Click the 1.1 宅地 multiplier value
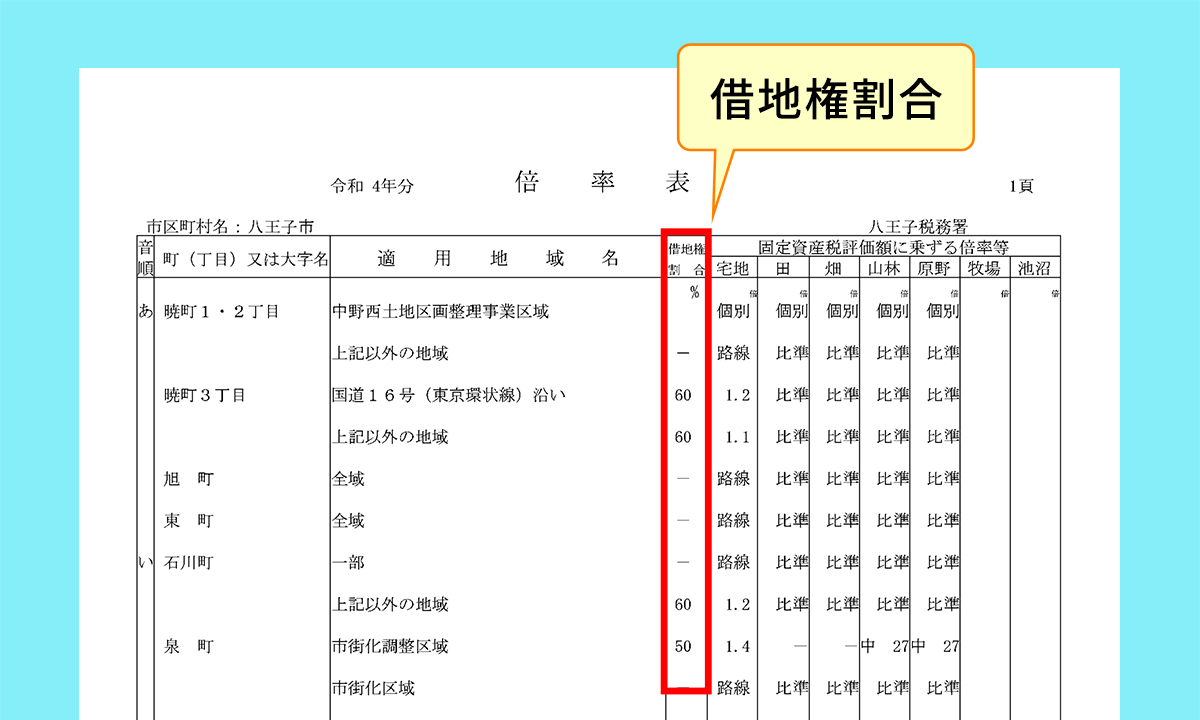The image size is (1200, 720). click(737, 437)
